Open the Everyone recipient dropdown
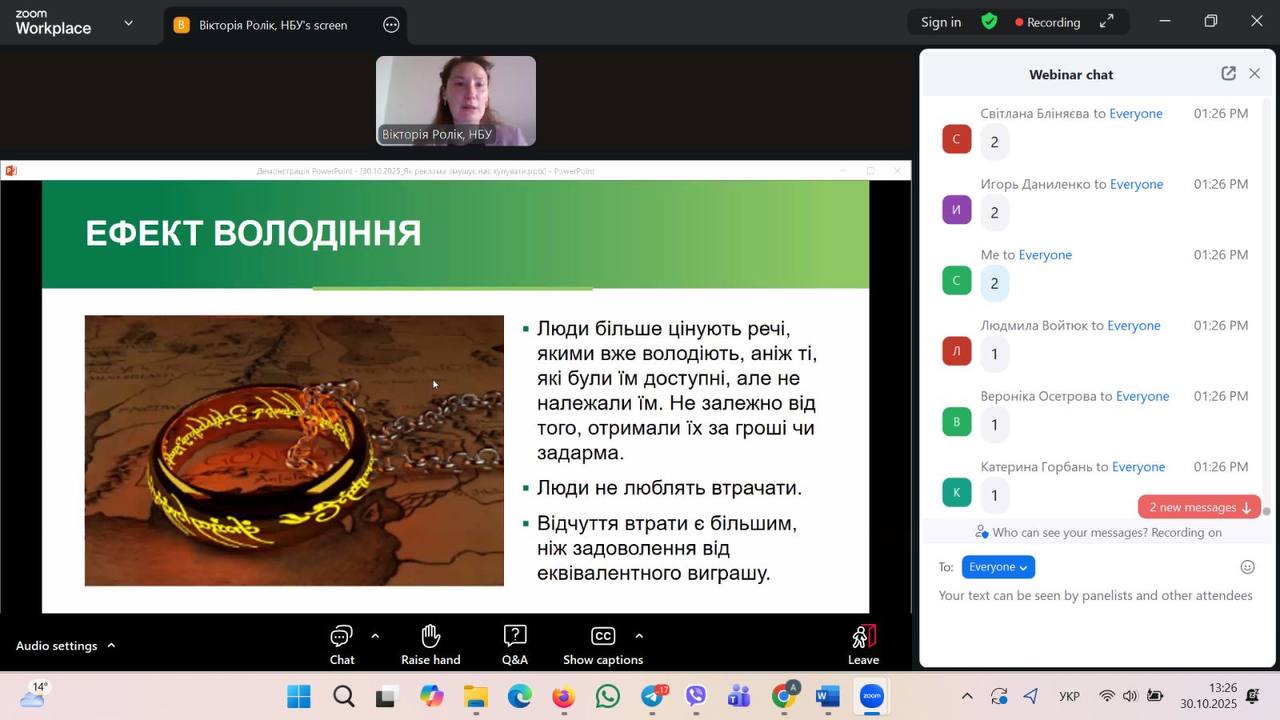 pyautogui.click(x=998, y=567)
